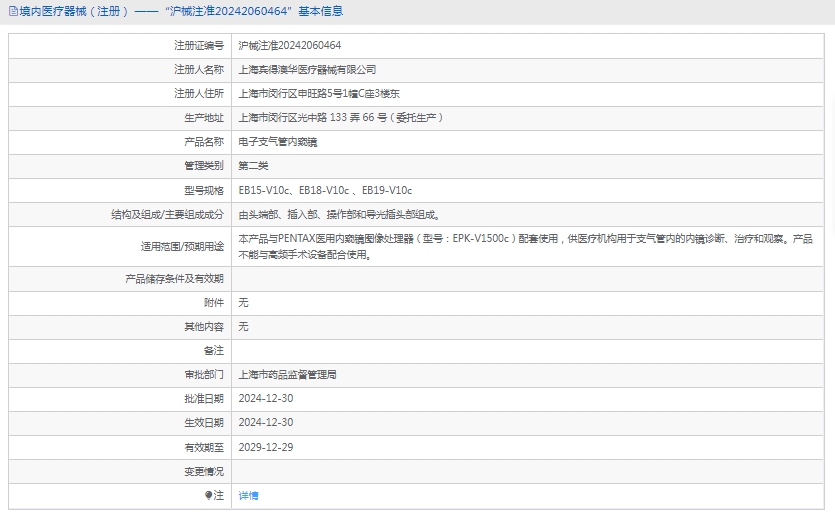The width and height of the screenshot is (835, 517).
Task: Click the bullet icon beside the 注 label
Action: click(209, 495)
